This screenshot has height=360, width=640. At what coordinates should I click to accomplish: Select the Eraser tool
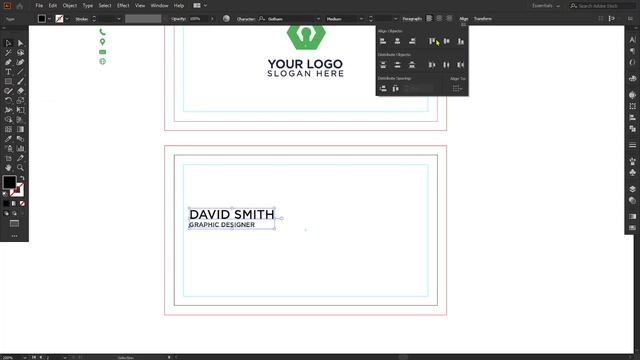[x=20, y=91]
